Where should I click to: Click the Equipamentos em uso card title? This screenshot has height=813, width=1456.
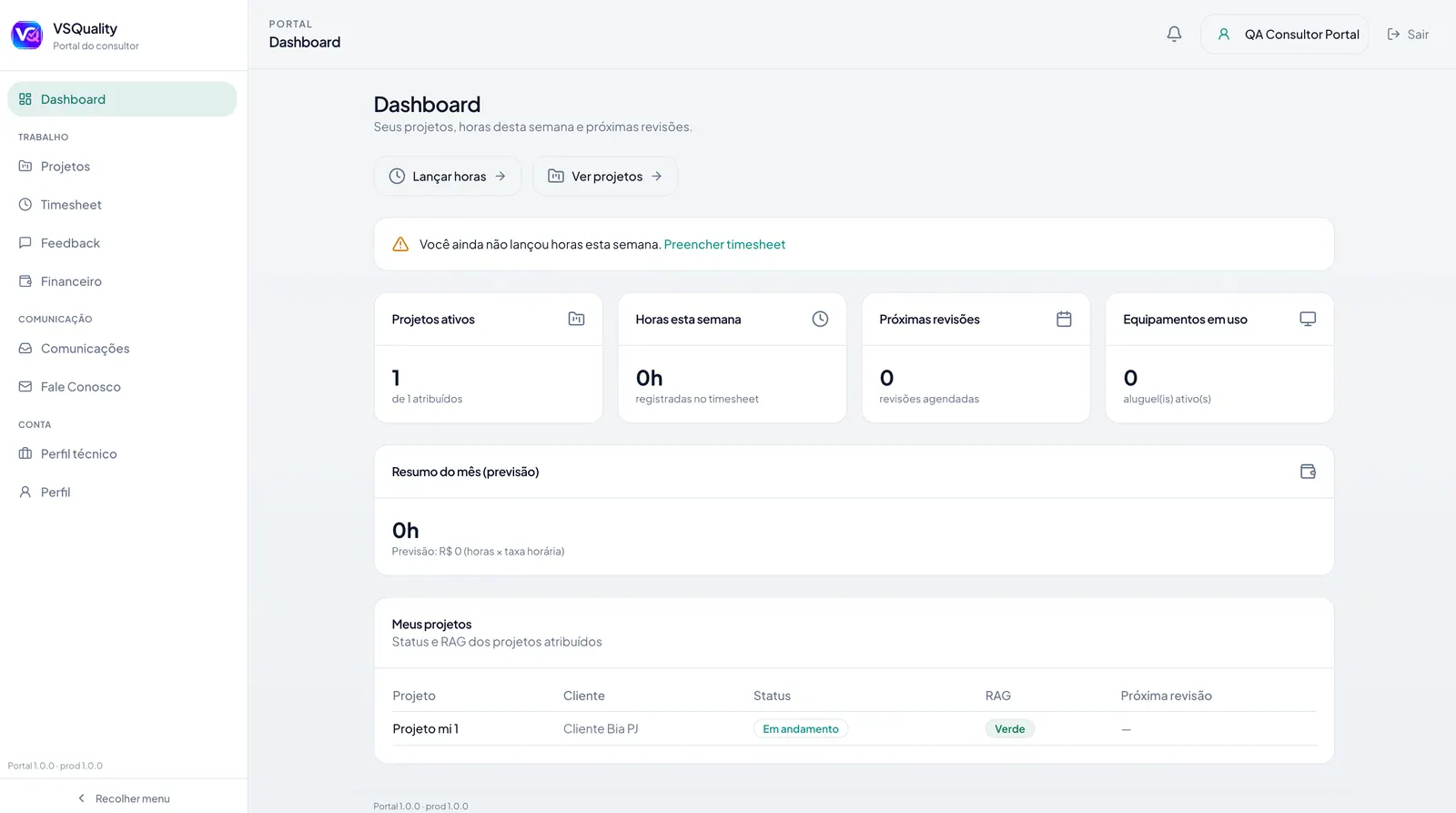[x=1185, y=320]
